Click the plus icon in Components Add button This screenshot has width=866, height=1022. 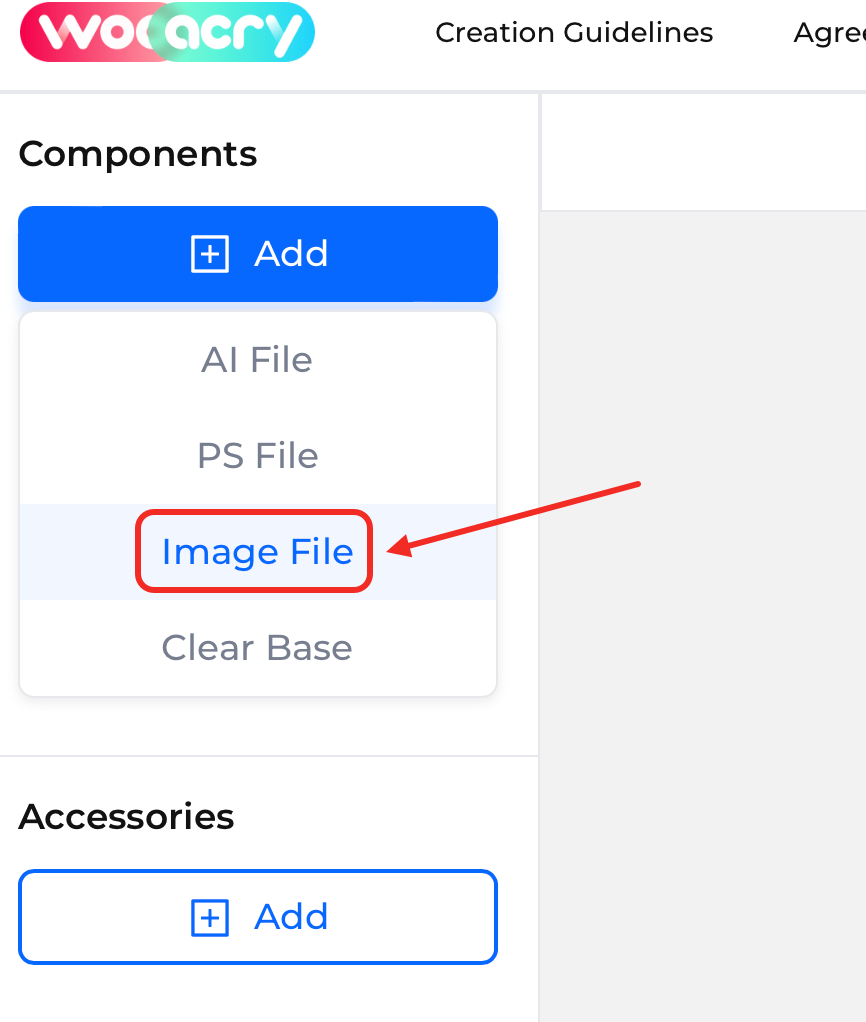click(210, 254)
